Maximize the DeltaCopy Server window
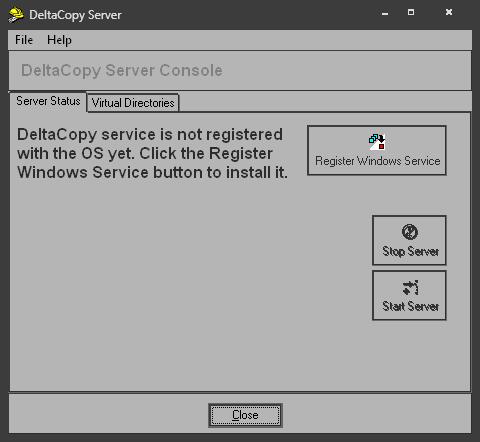The height and width of the screenshot is (442, 480). (411, 13)
